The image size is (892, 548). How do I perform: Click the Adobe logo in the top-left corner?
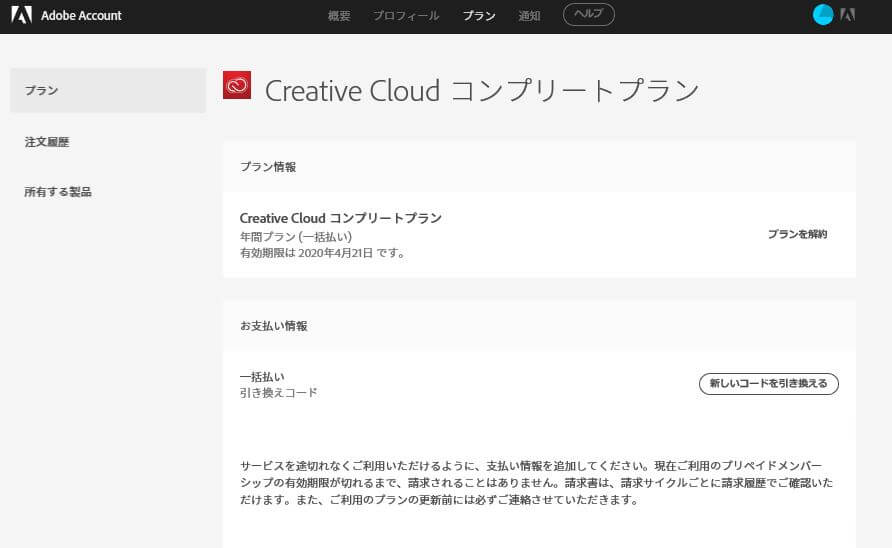(x=21, y=15)
